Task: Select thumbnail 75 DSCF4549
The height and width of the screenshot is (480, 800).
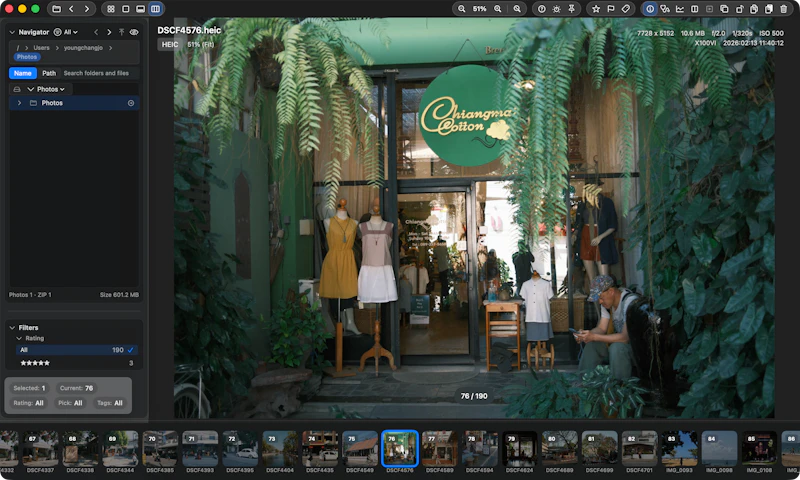Action: pyautogui.click(x=360, y=451)
